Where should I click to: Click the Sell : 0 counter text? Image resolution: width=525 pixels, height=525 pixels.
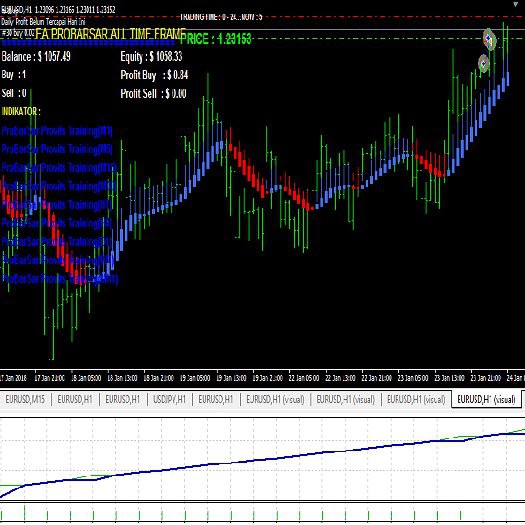click(x=14, y=93)
